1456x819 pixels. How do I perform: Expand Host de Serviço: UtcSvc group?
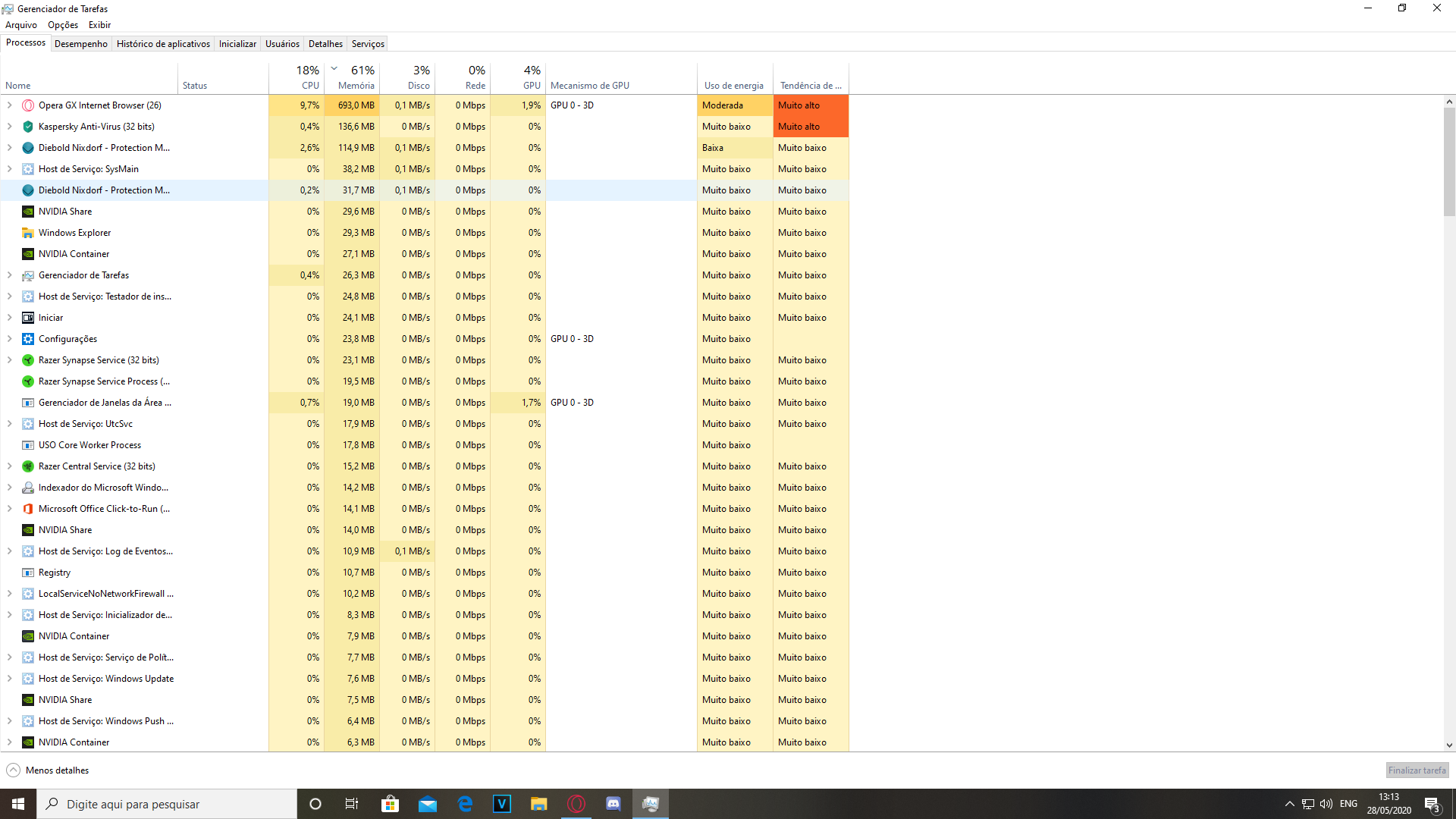coord(10,424)
